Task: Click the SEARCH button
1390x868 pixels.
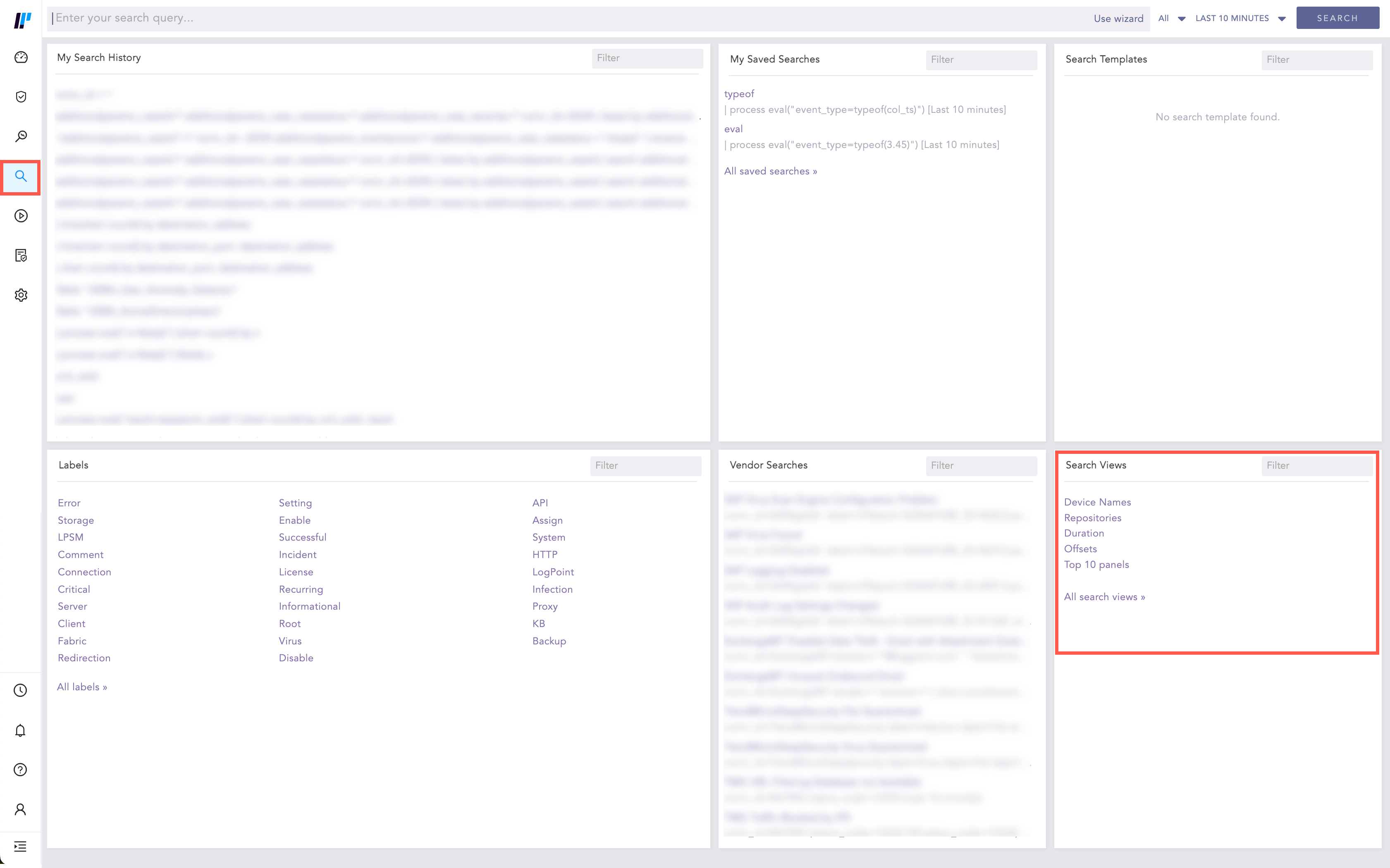Action: coord(1338,18)
